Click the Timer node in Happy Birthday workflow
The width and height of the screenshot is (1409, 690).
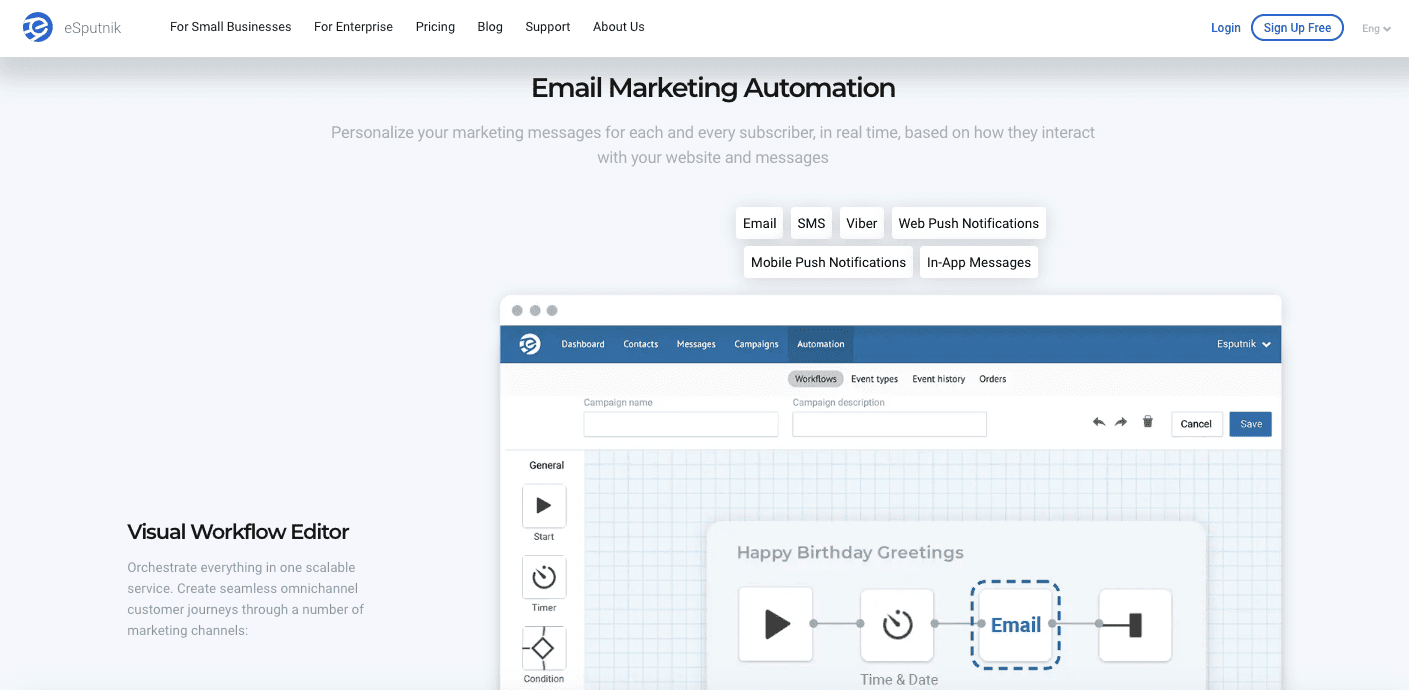coord(897,624)
